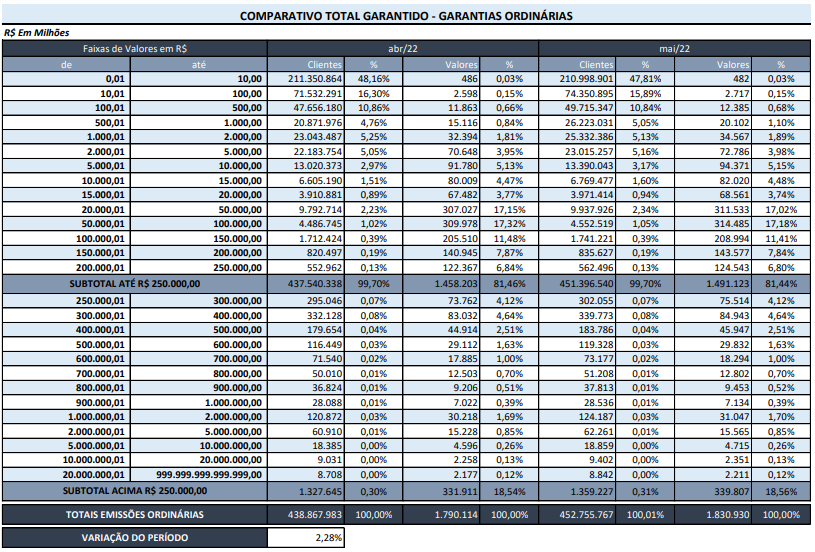Select the 'SUBTOTAL ATÉ R$ 250.000,00' row label
This screenshot has width=815, height=552.
pyautogui.click(x=134, y=284)
